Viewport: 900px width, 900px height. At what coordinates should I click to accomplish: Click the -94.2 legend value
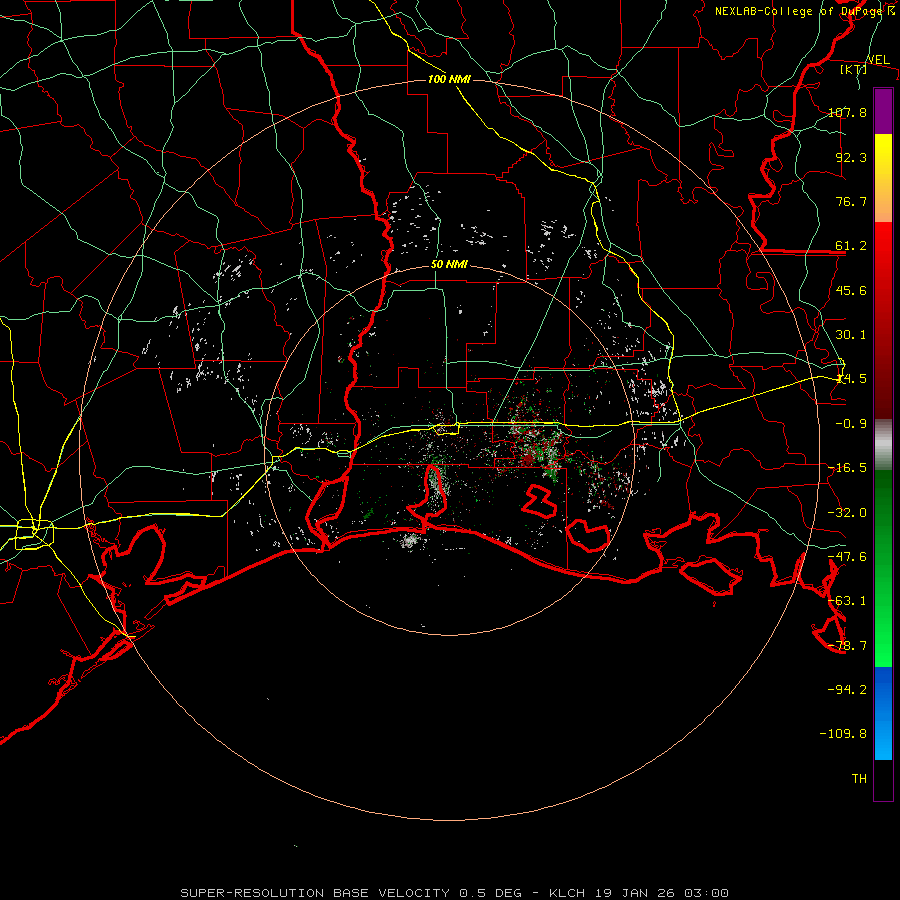click(x=847, y=689)
